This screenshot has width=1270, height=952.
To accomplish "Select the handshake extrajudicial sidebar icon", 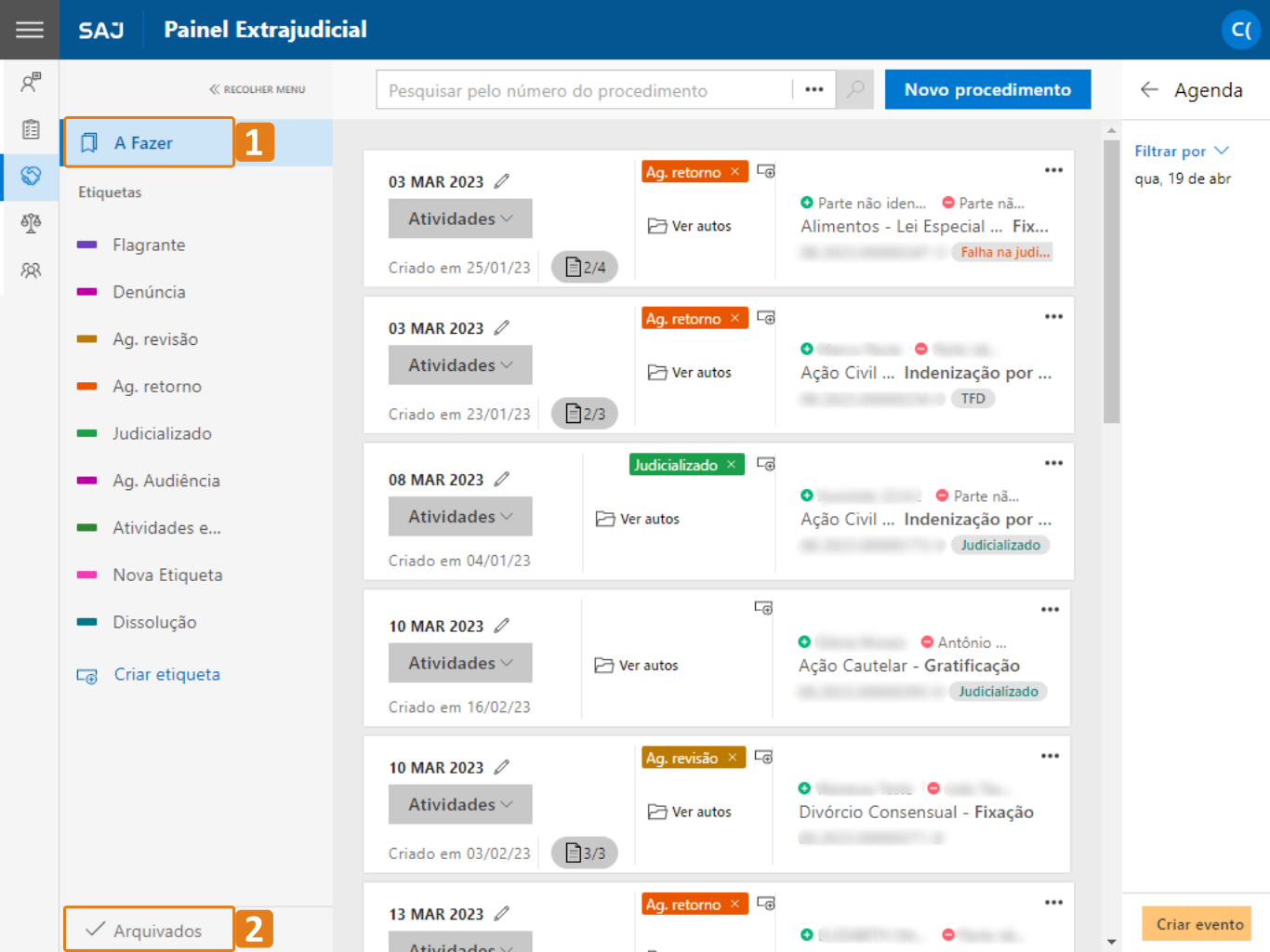I will click(31, 176).
